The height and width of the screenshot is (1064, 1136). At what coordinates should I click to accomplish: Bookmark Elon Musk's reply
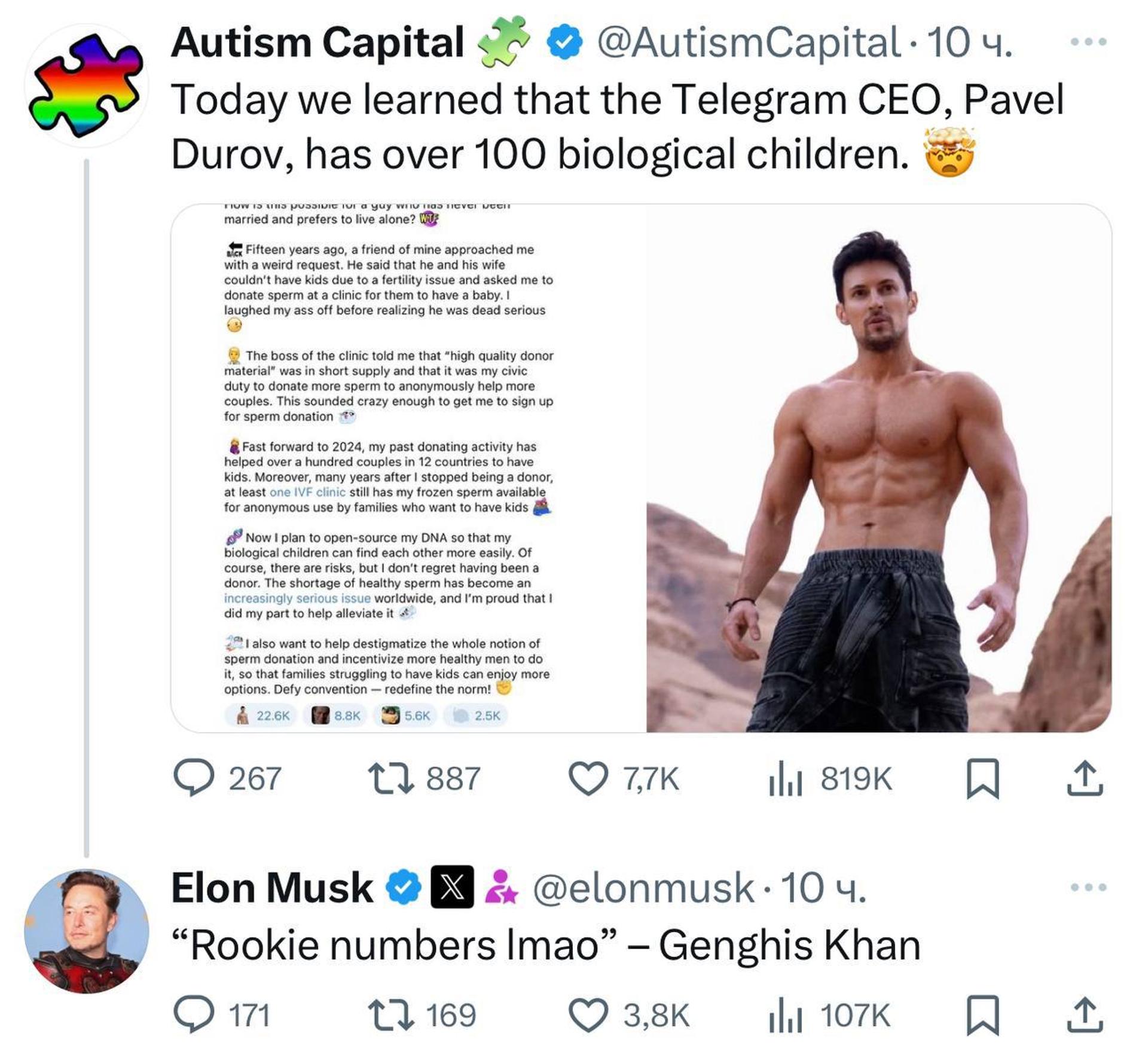pyautogui.click(x=982, y=1015)
